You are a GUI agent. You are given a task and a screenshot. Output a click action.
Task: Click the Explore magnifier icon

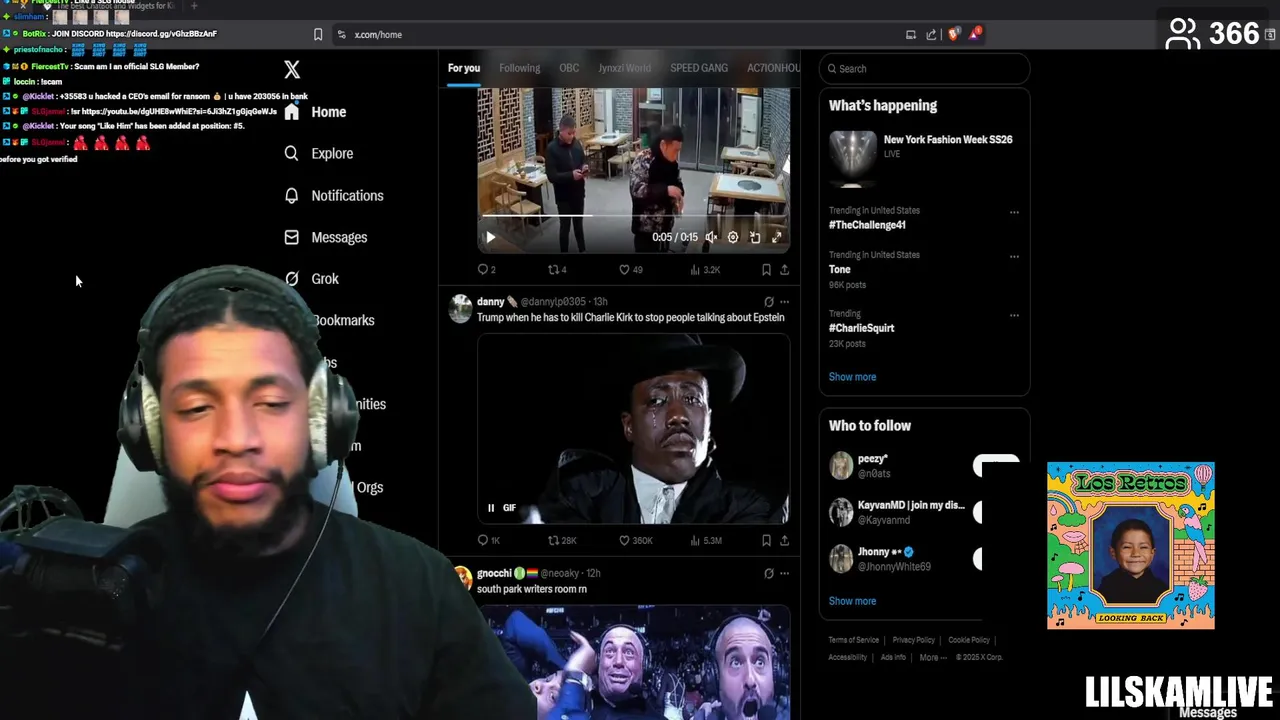(291, 154)
